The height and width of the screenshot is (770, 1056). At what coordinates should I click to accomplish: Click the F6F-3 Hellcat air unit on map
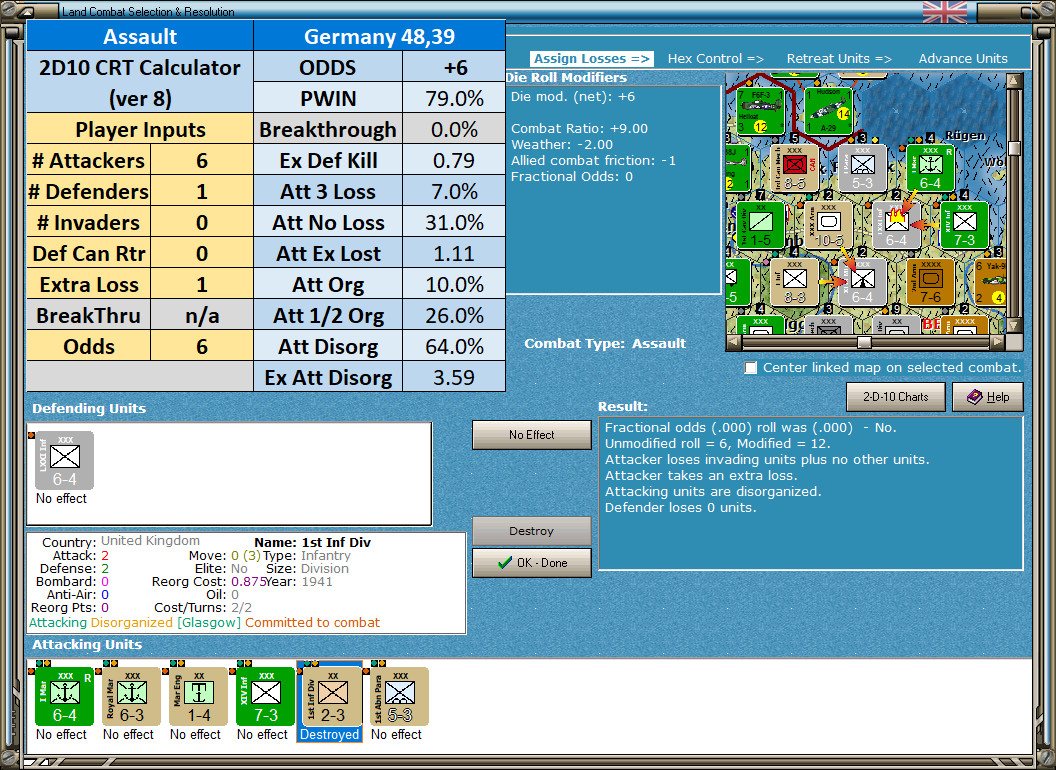pos(761,110)
